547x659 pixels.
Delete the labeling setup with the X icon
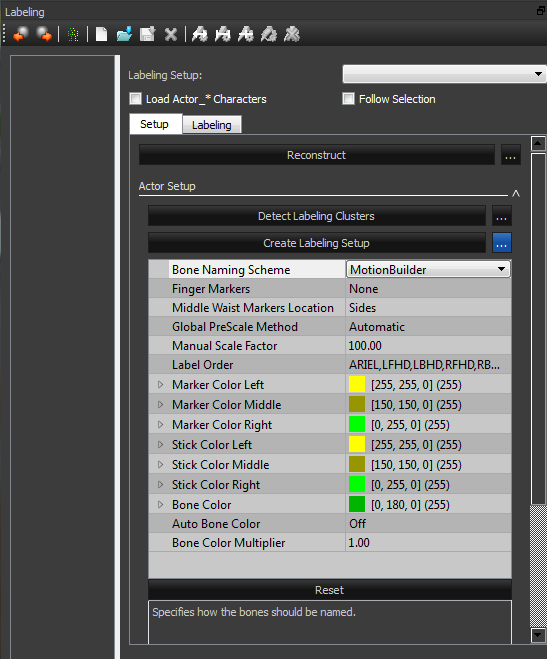pyautogui.click(x=171, y=34)
